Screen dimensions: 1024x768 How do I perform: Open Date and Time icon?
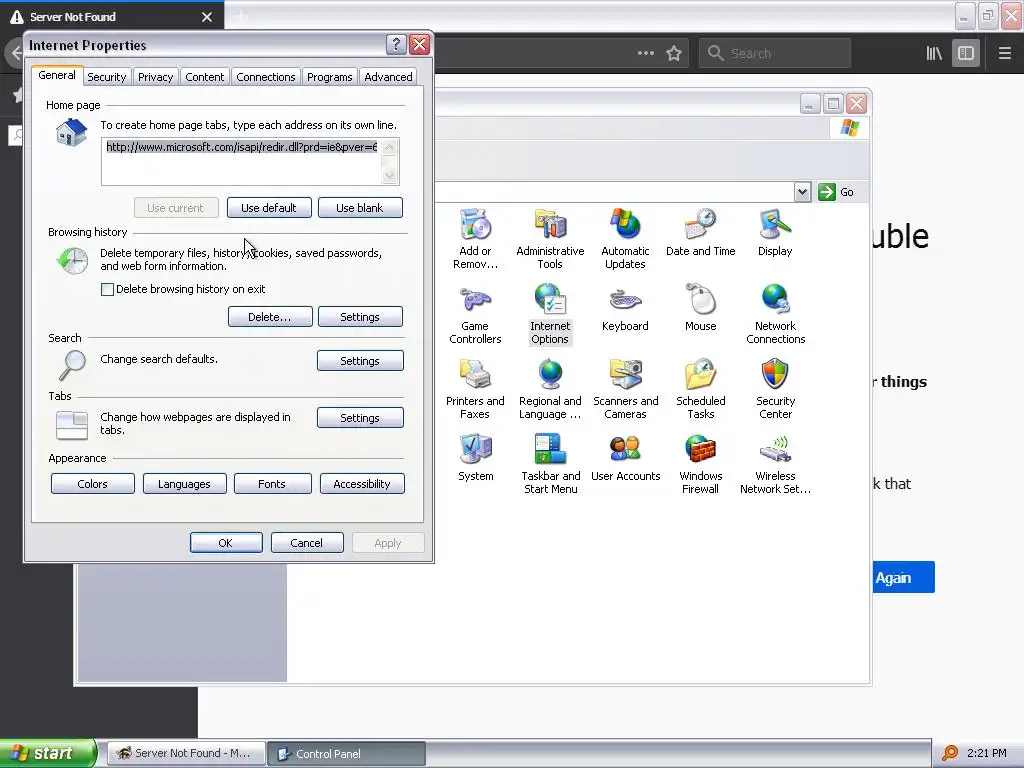[x=700, y=232]
